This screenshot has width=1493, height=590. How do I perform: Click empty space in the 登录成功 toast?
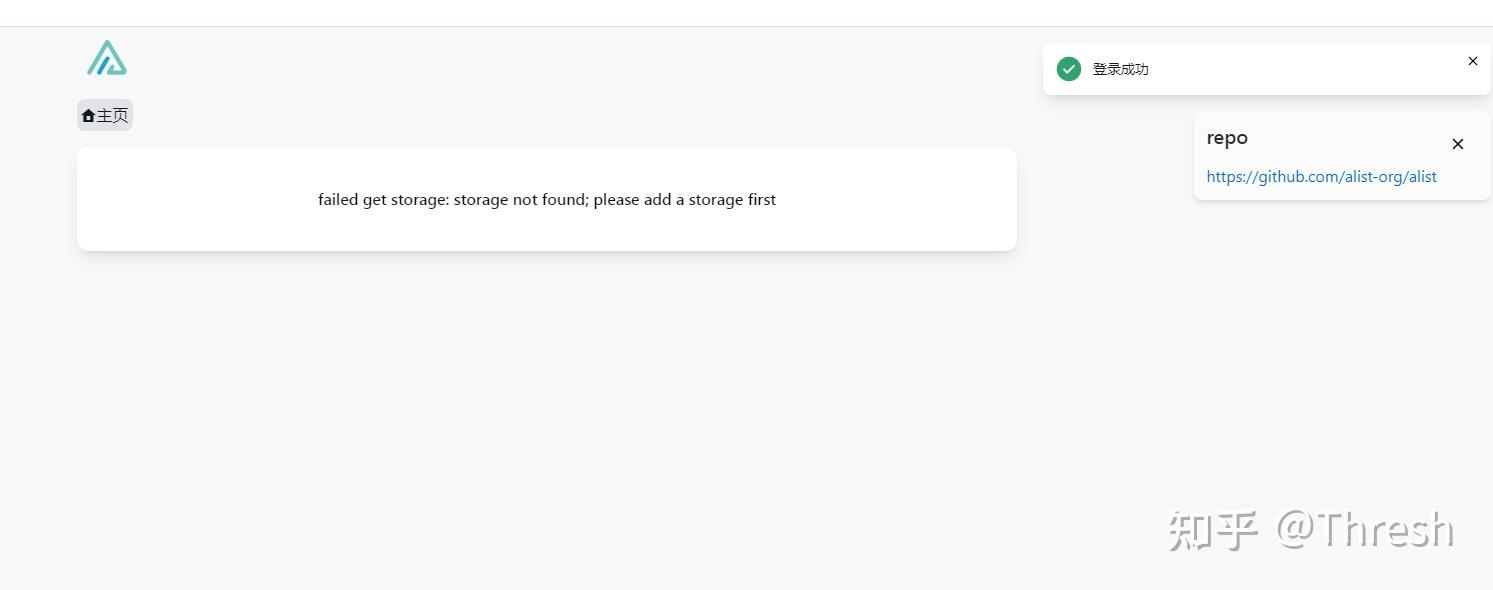(x=1300, y=69)
